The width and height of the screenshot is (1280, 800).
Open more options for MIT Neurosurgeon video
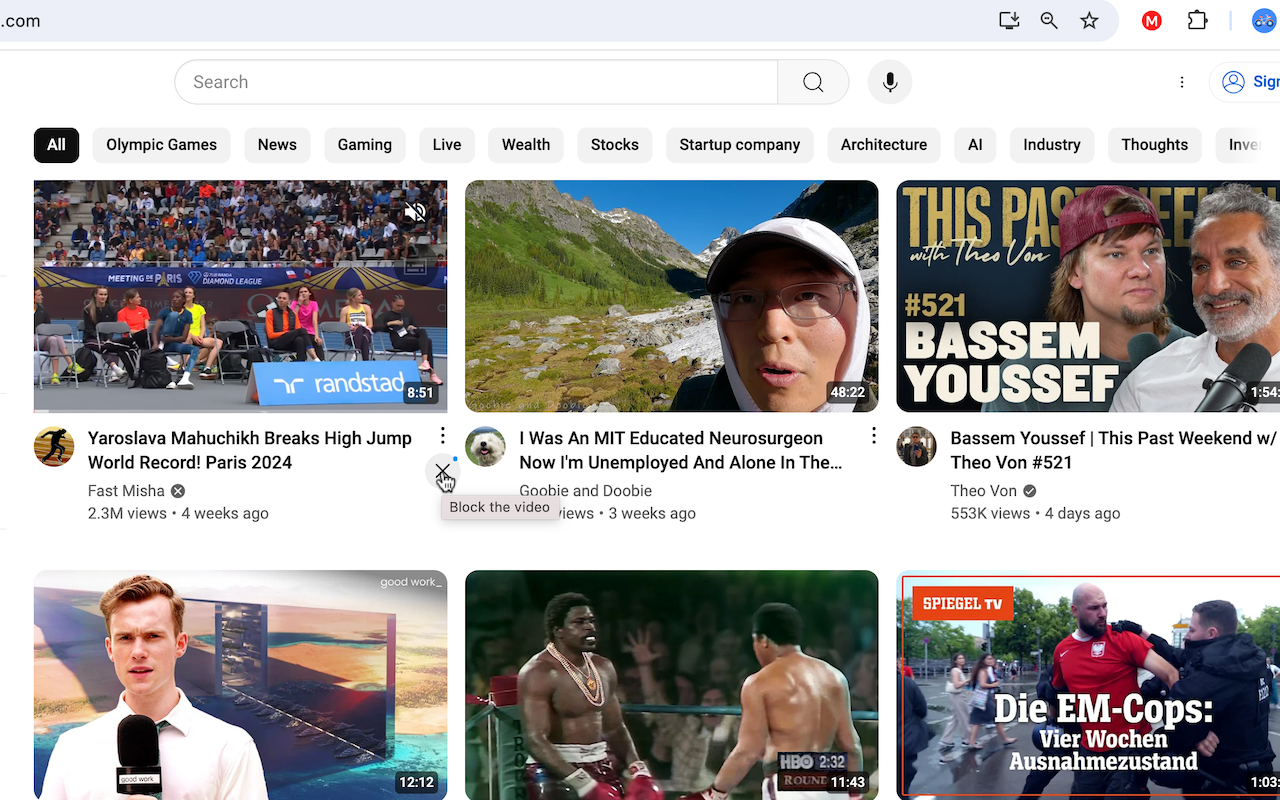[x=873, y=436]
